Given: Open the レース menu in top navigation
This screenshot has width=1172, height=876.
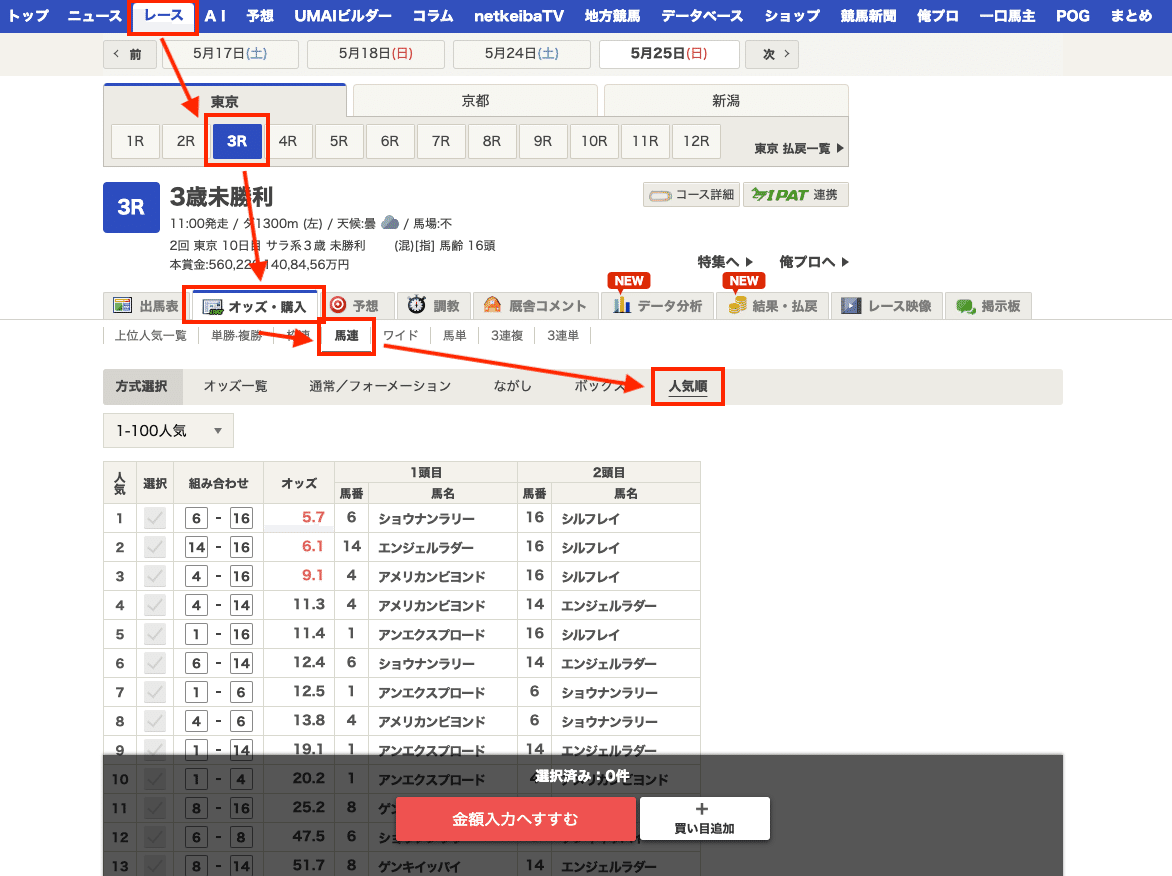Looking at the screenshot, I should [163, 16].
